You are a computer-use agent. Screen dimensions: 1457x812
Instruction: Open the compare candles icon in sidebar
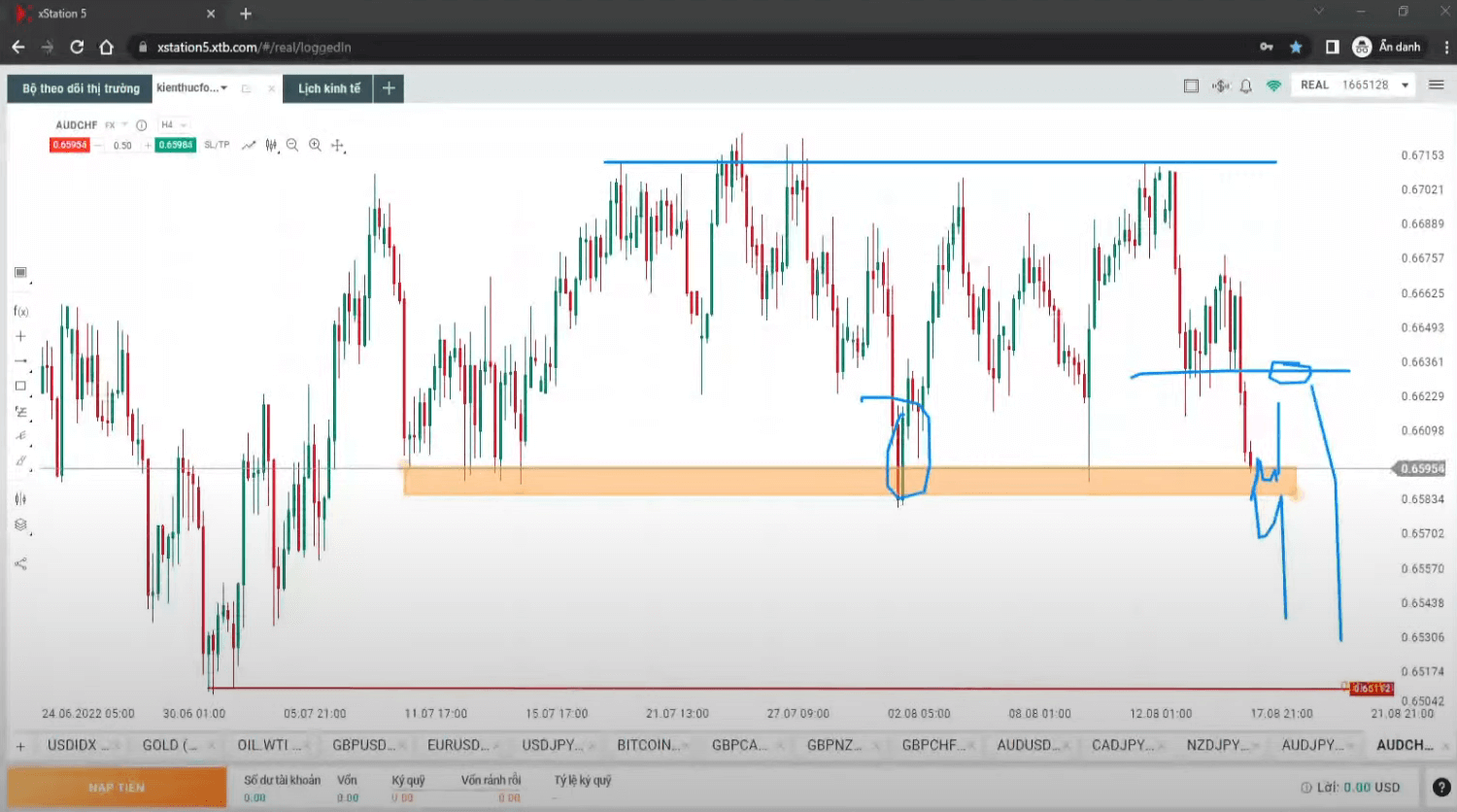click(20, 499)
